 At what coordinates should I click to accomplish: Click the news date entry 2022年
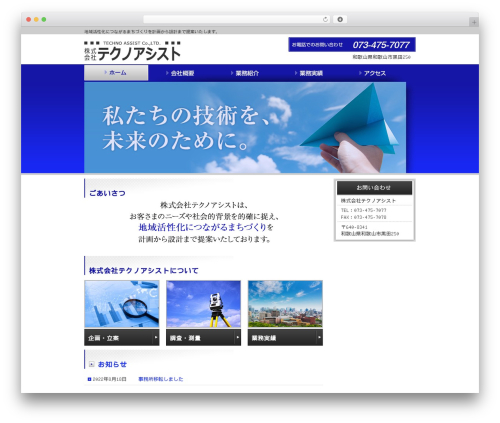[x=109, y=379]
